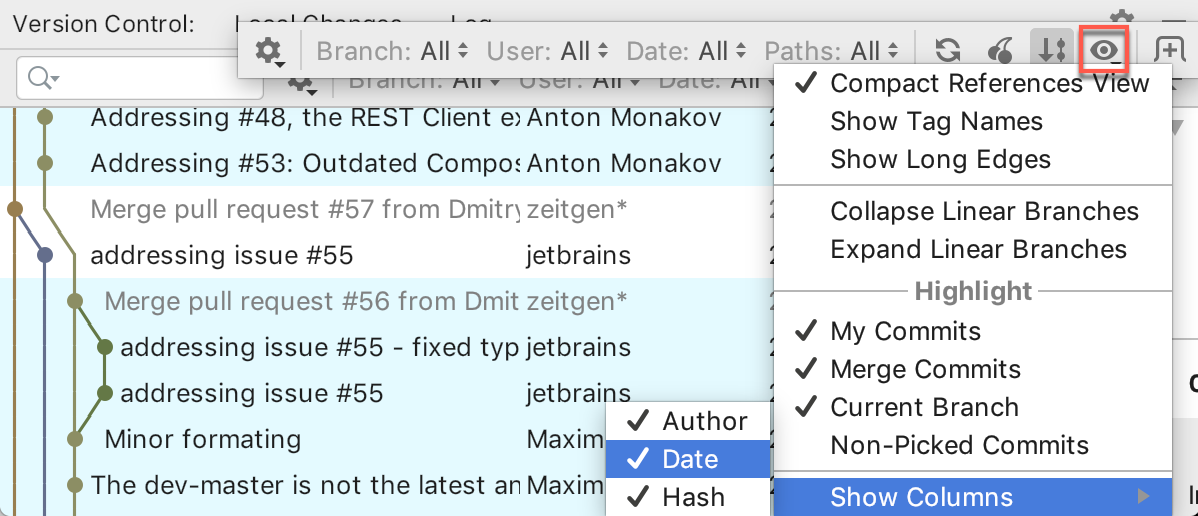The image size is (1198, 516).
Task: Select commit 'Addressing #53: Outdated Compos'
Action: tap(305, 164)
